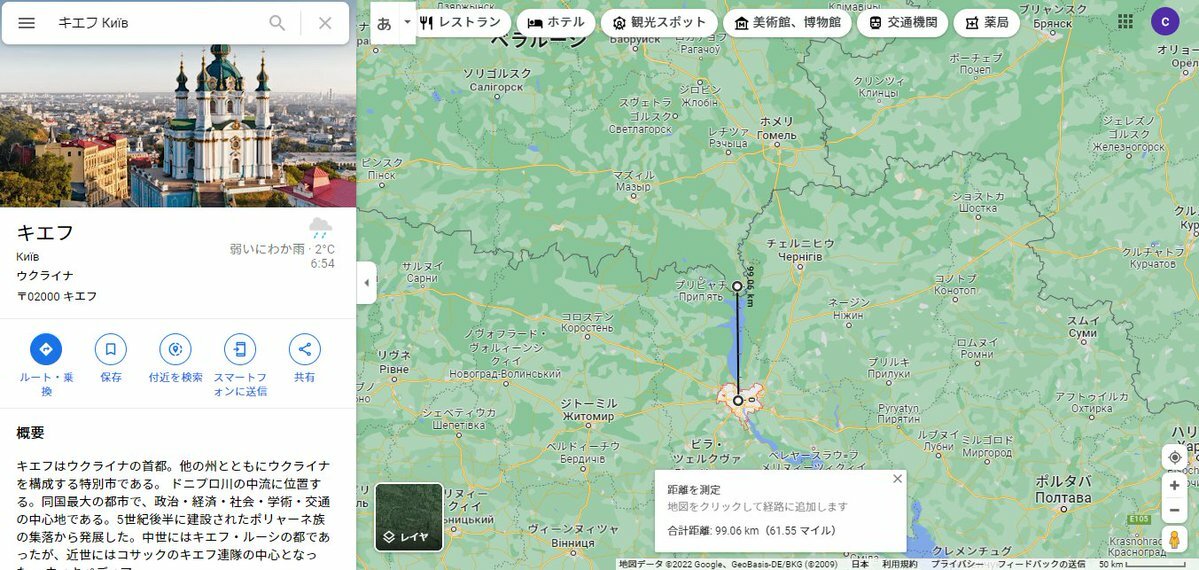The image size is (1199, 570).
Task: Send to phone via スマートフォンに送信 icon
Action: pos(240,349)
